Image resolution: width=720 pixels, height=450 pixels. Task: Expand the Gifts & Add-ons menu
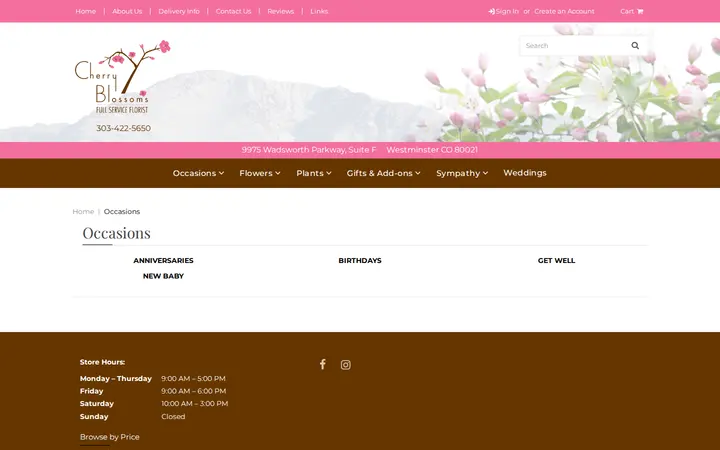(x=383, y=173)
